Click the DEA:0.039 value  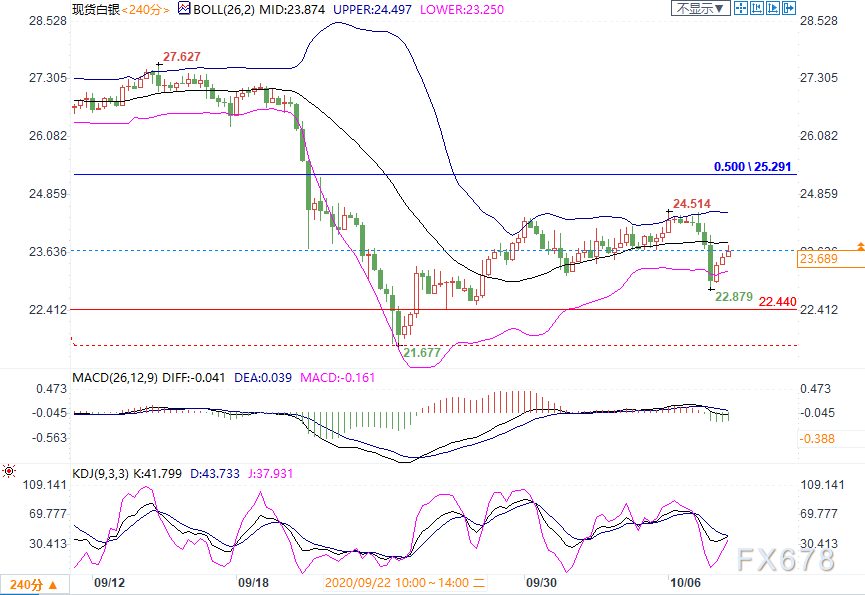coord(263,378)
